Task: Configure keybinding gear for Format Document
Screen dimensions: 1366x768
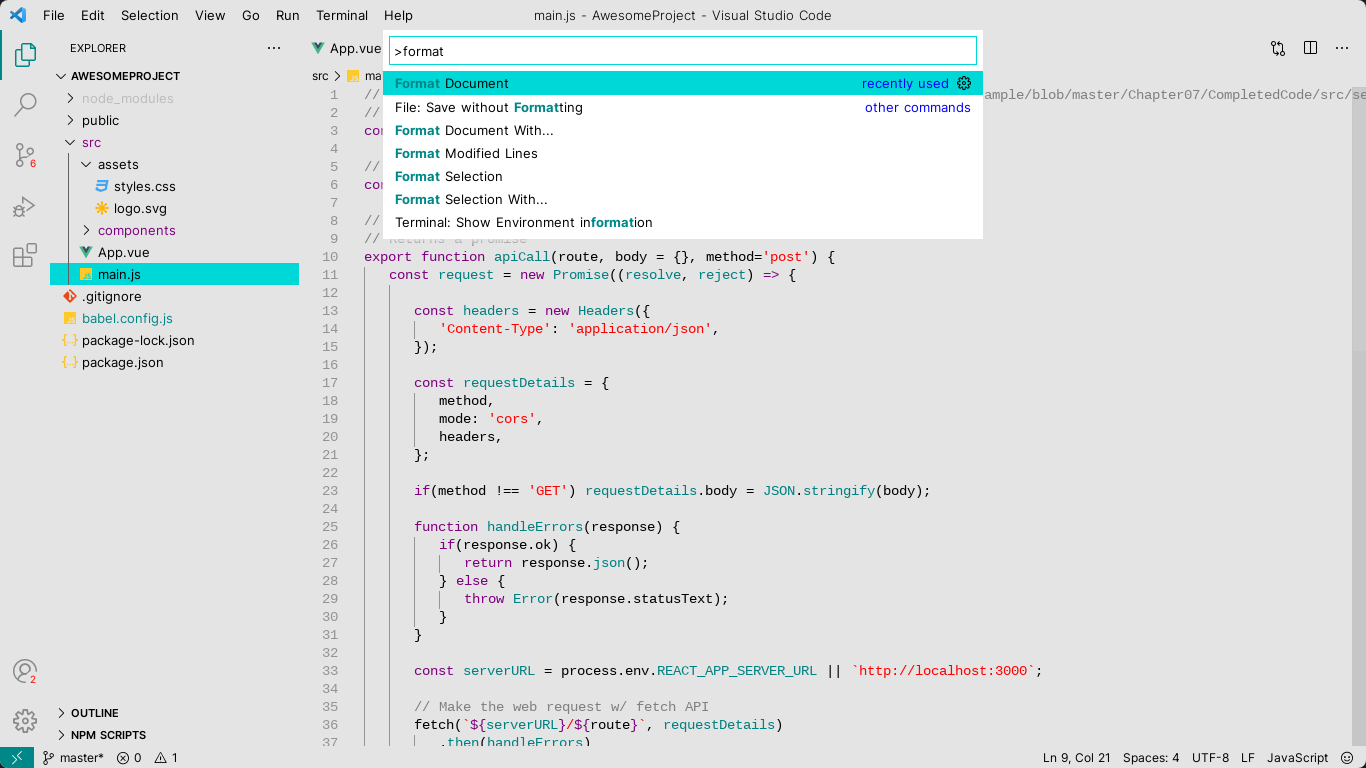Action: (964, 83)
